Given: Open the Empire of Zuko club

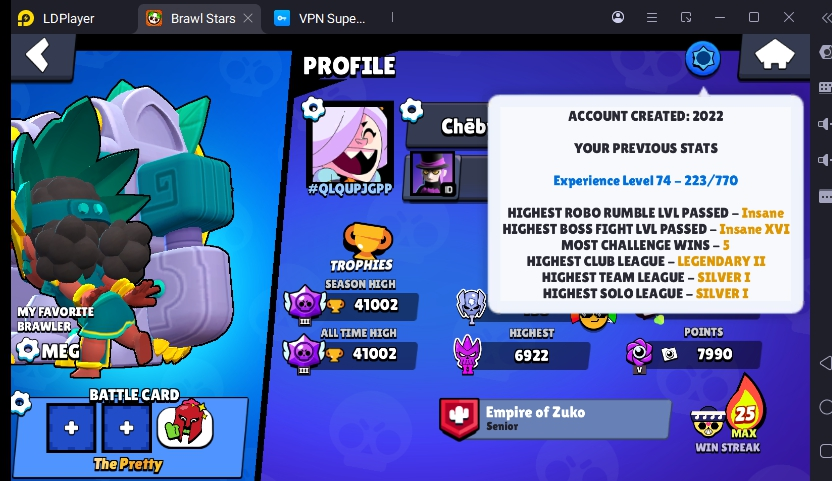Looking at the screenshot, I should (554, 418).
